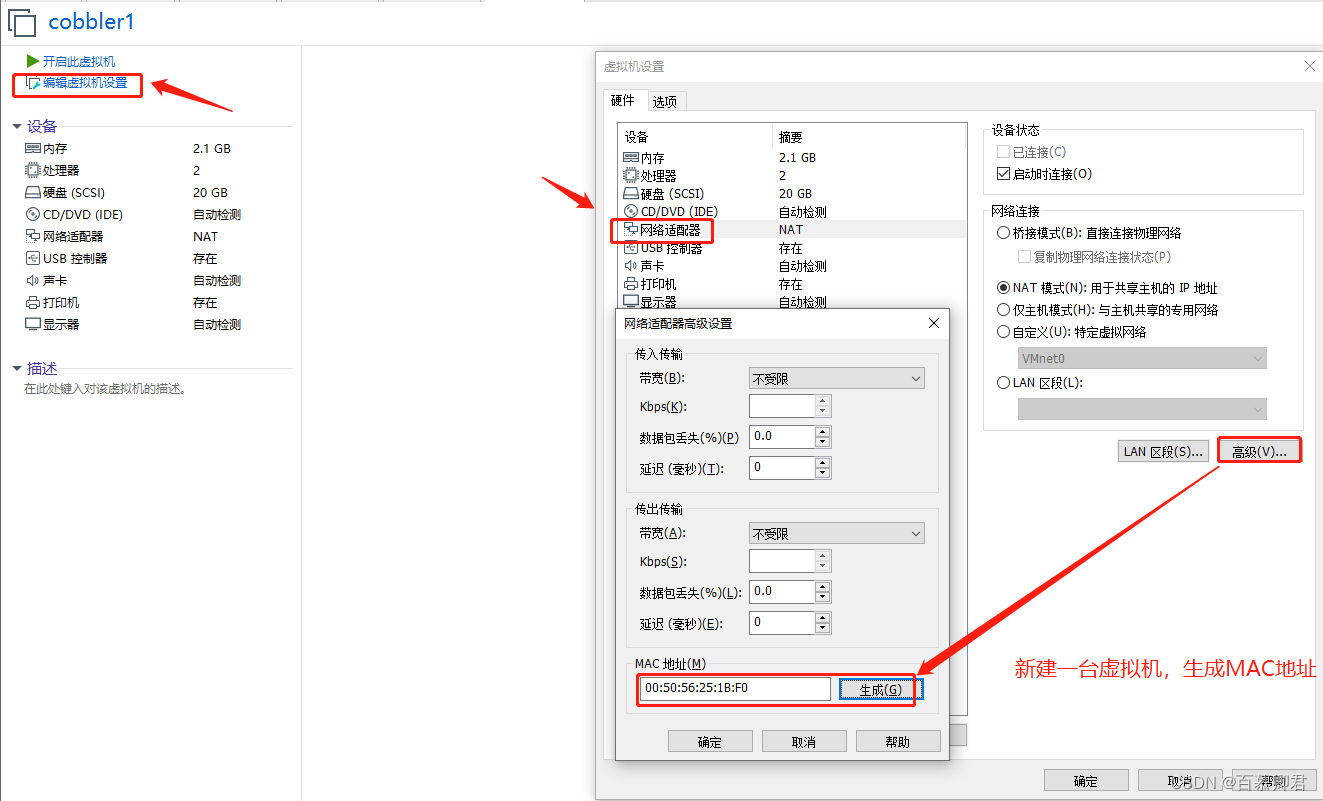This screenshot has height=801, width=1323.
Task: Select the 硬盘 (SCSI) icon in left device list
Action: click(33, 192)
